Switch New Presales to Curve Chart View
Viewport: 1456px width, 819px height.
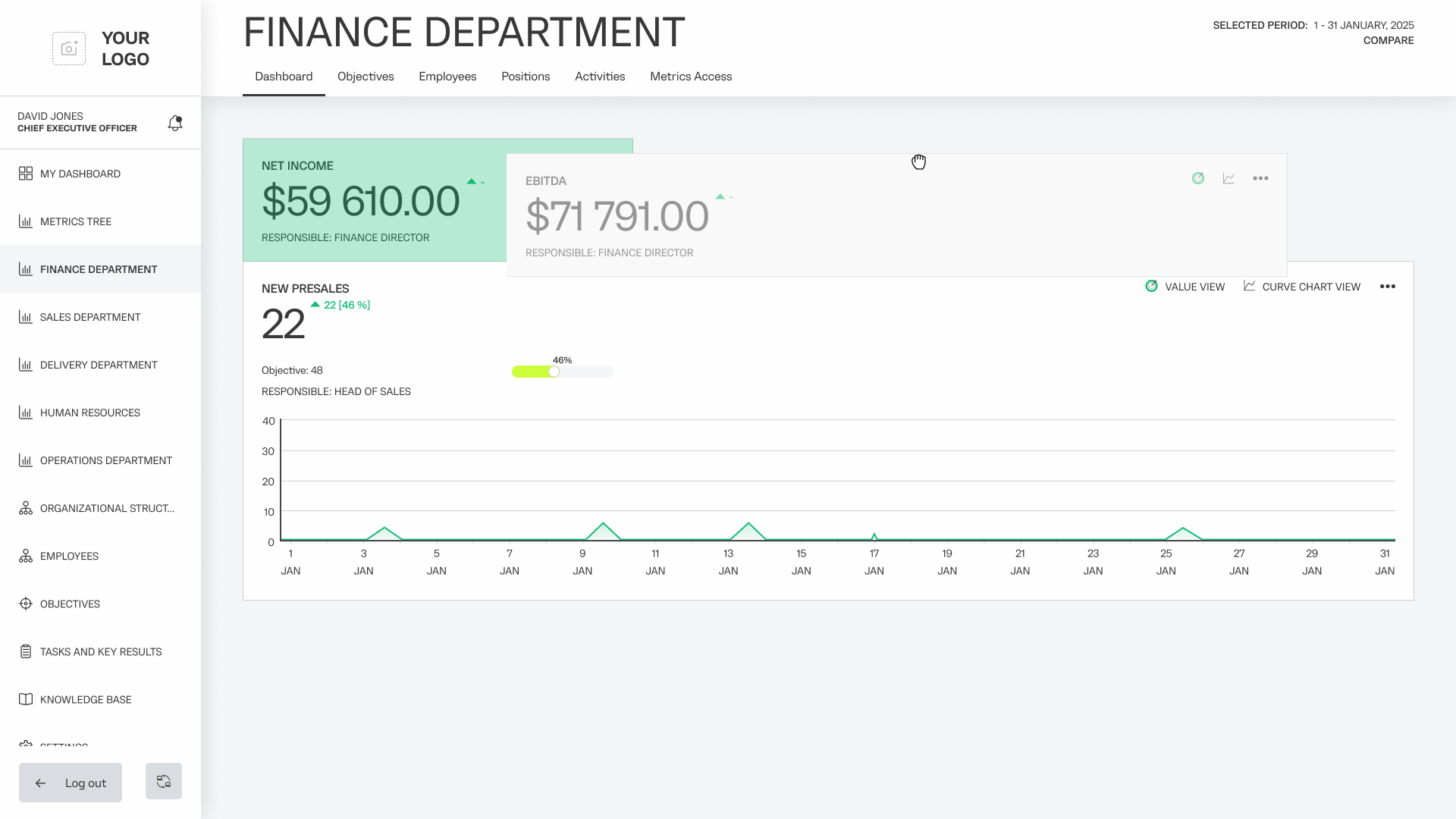1302,287
